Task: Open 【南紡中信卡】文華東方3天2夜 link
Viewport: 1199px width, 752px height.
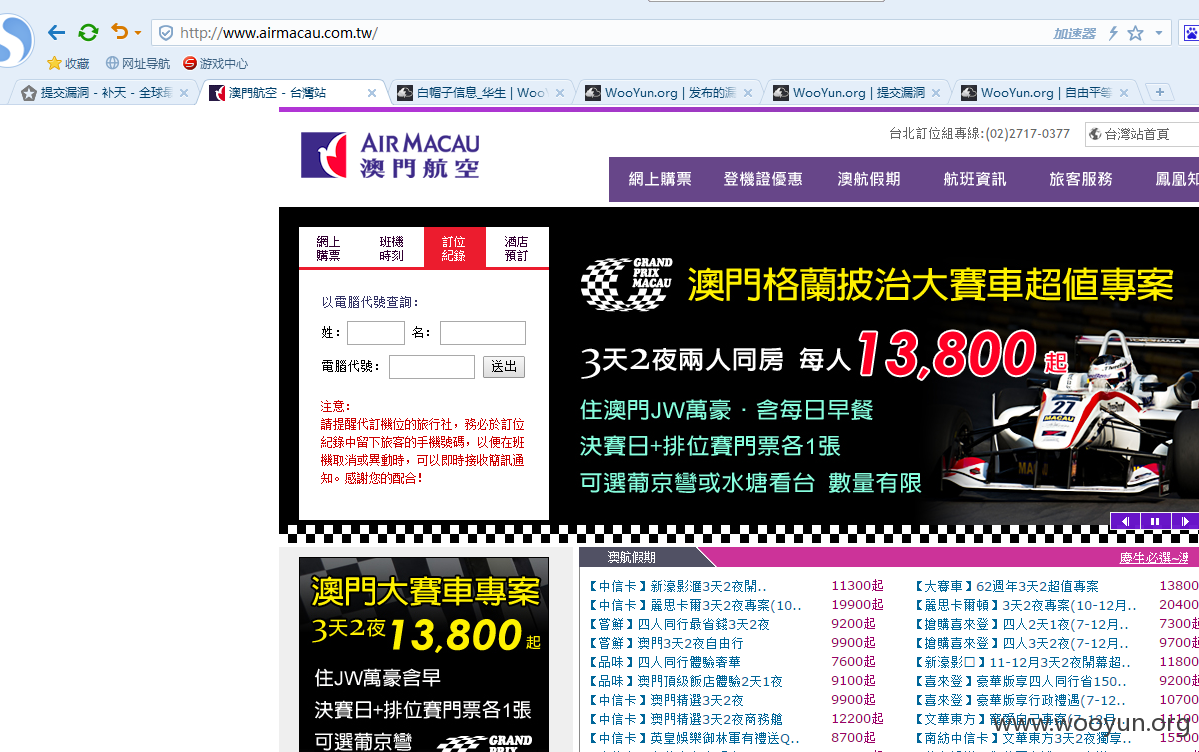Action: pos(1023,738)
